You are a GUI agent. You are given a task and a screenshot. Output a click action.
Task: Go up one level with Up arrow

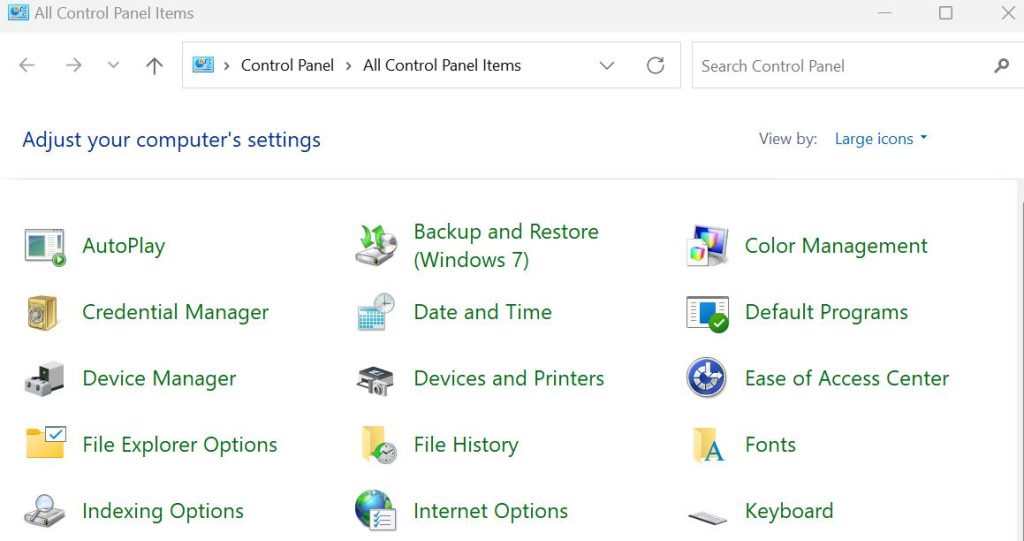point(154,66)
